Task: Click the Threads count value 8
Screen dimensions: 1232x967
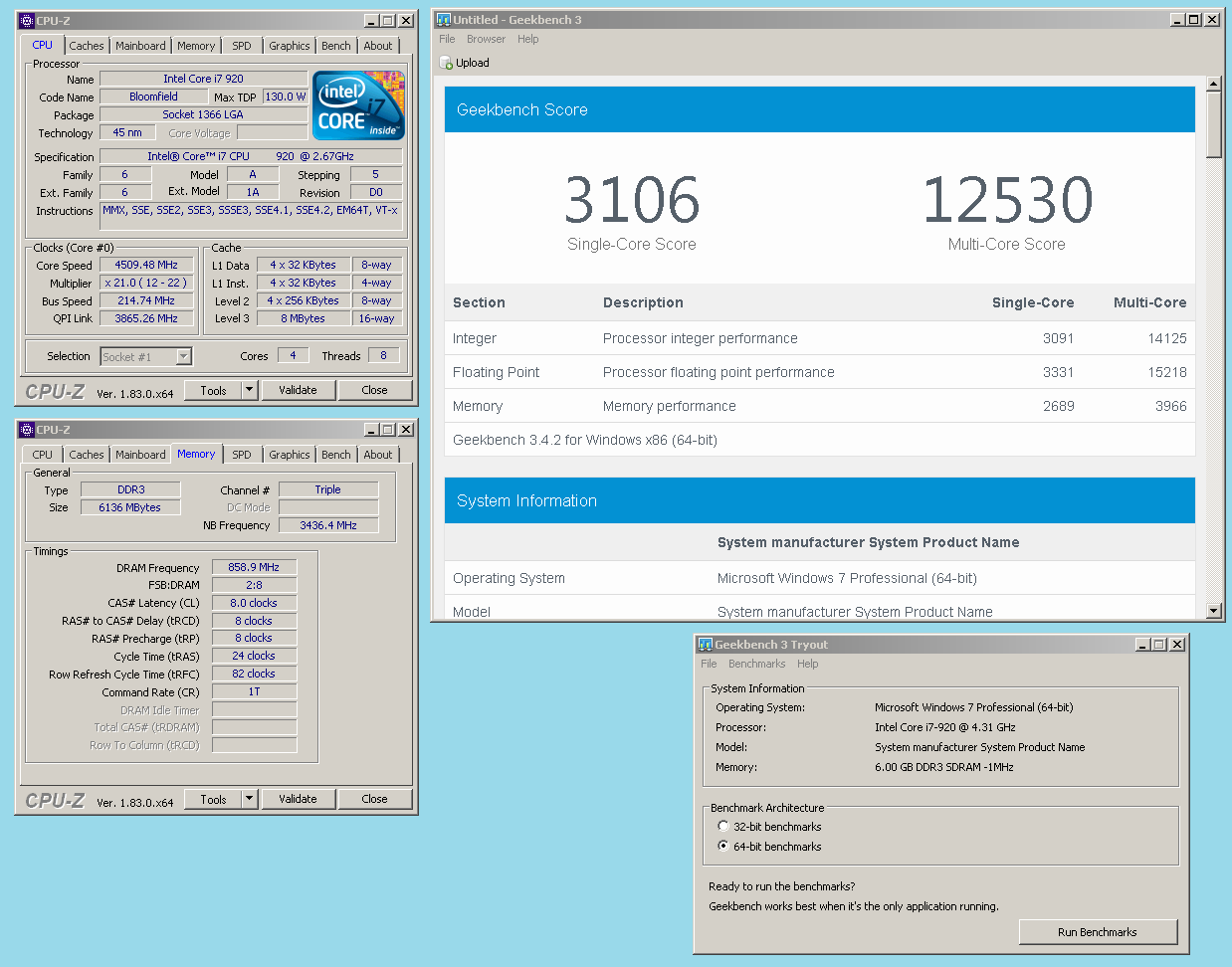Action: pos(383,355)
